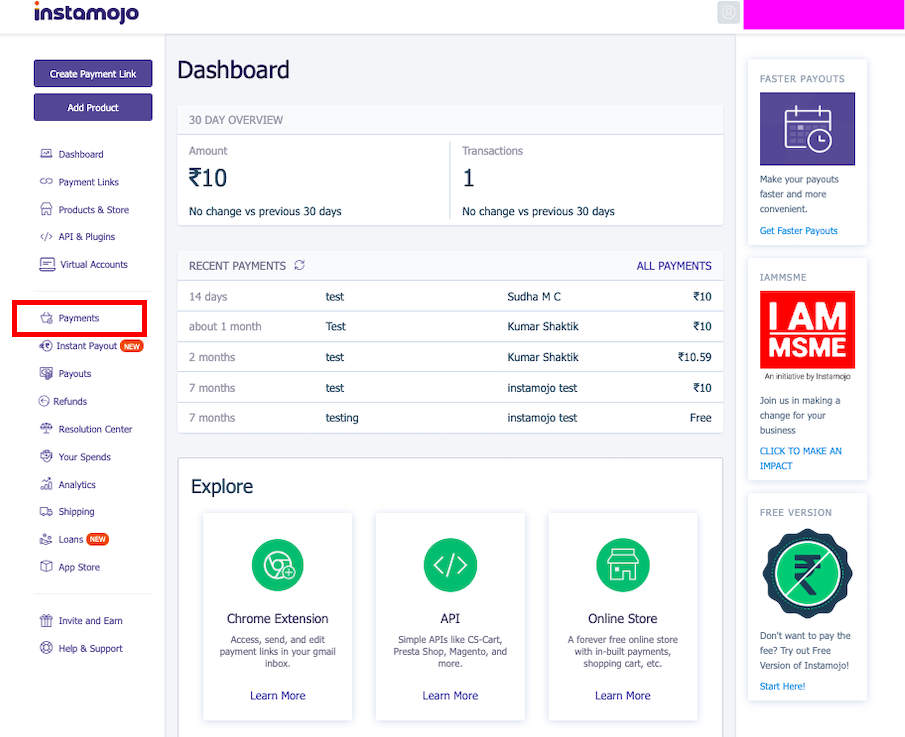Open Refunds from the sidebar
This screenshot has height=737, width=905.
[x=70, y=401]
